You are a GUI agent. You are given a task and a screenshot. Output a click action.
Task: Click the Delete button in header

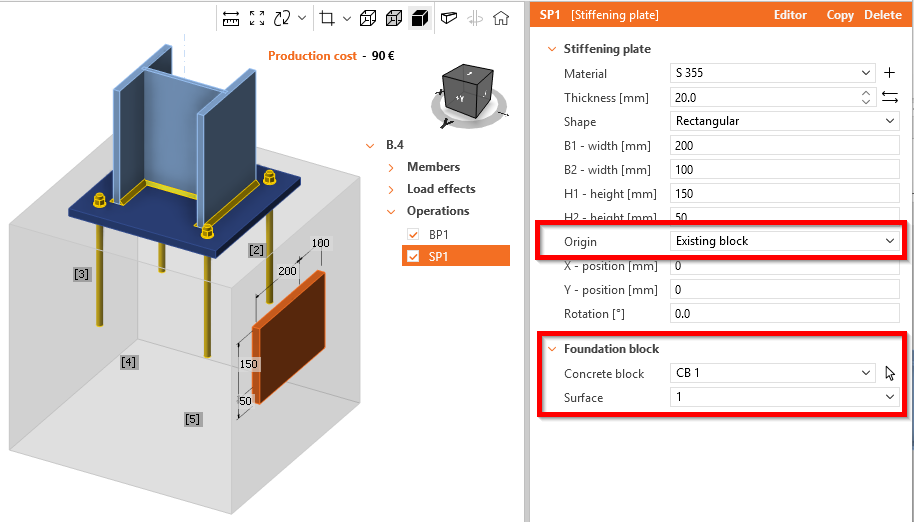pyautogui.click(x=882, y=15)
